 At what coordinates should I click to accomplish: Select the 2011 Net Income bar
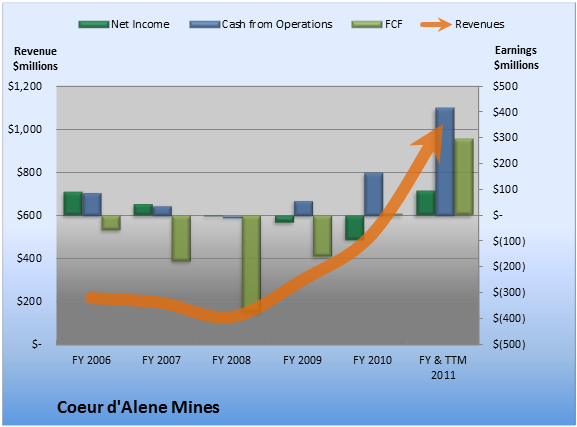(426, 203)
